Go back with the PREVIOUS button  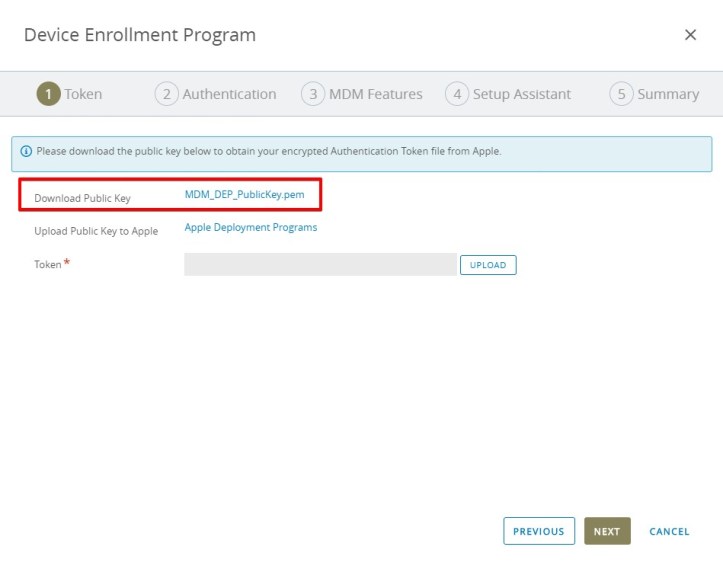pyautogui.click(x=539, y=531)
